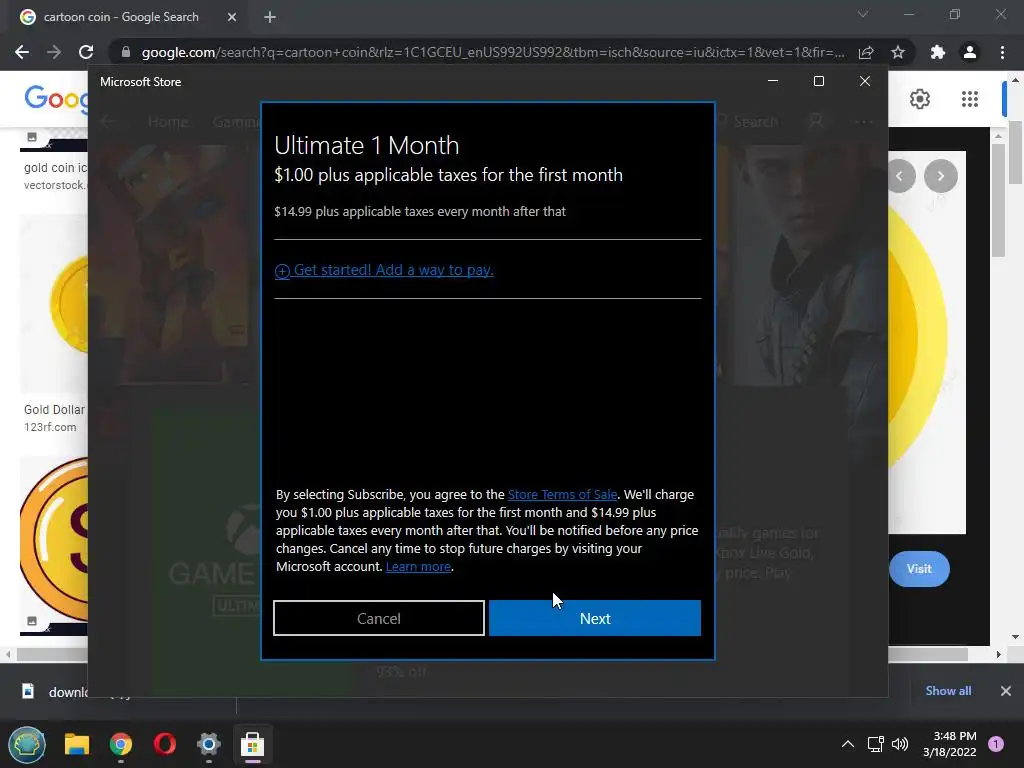This screenshot has height=768, width=1024.
Task: Click the site lock icon in address bar
Action: 126,52
